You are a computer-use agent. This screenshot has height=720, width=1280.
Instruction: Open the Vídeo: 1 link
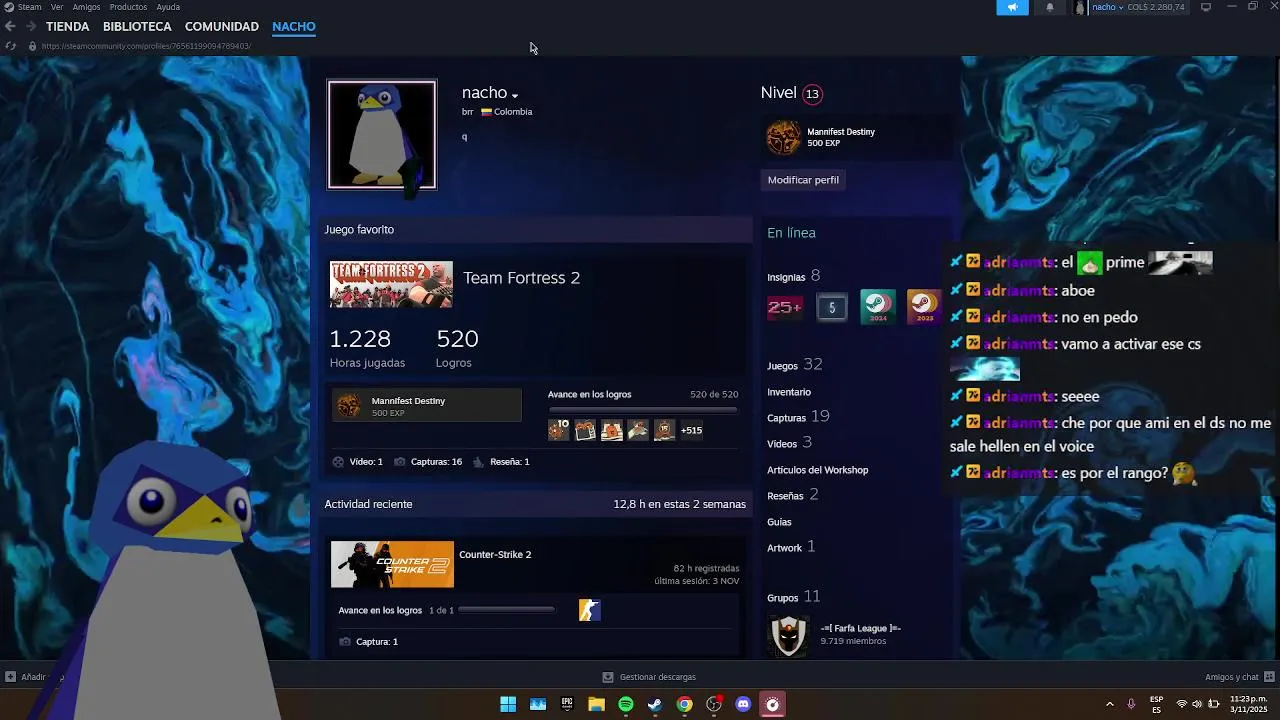[x=357, y=462]
